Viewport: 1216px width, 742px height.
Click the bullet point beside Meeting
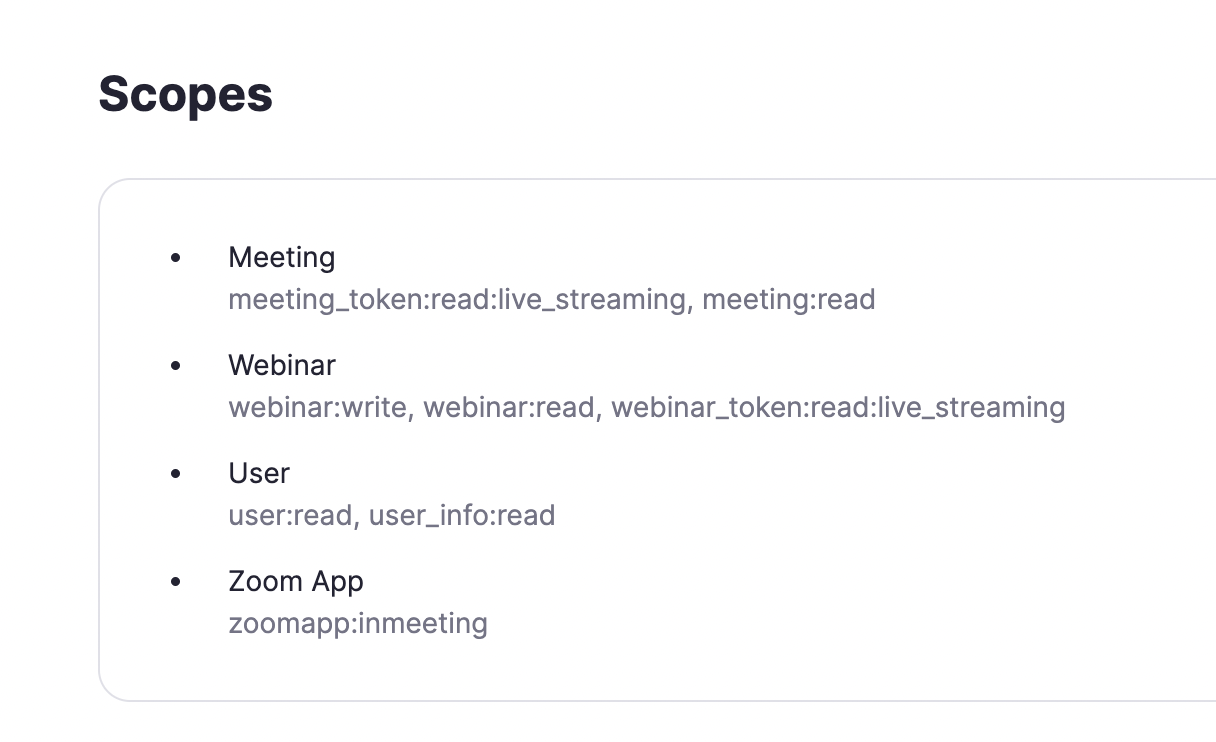coord(176,258)
